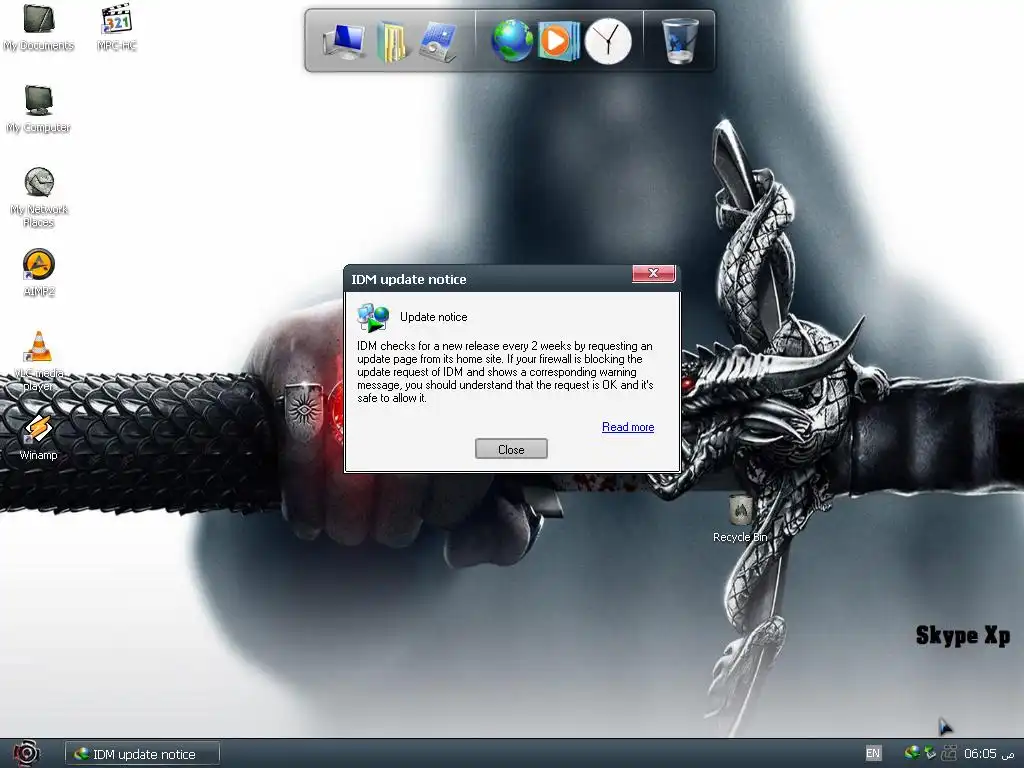Open the recycle bin icon in dock
1024x768 pixels.
point(679,40)
